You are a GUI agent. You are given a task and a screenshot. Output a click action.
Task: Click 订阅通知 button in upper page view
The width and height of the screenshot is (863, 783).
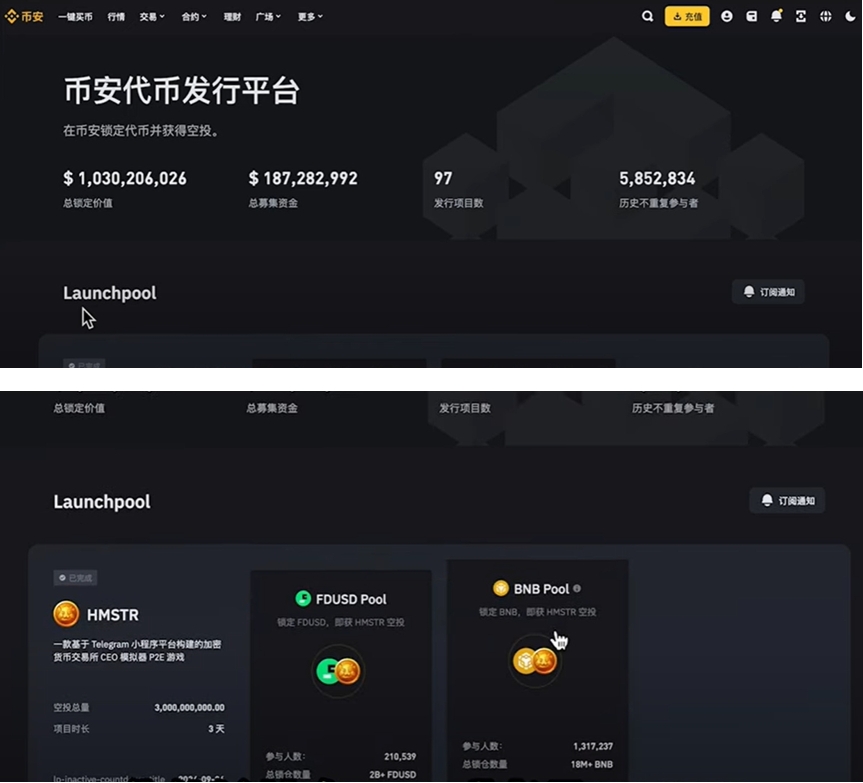(768, 292)
